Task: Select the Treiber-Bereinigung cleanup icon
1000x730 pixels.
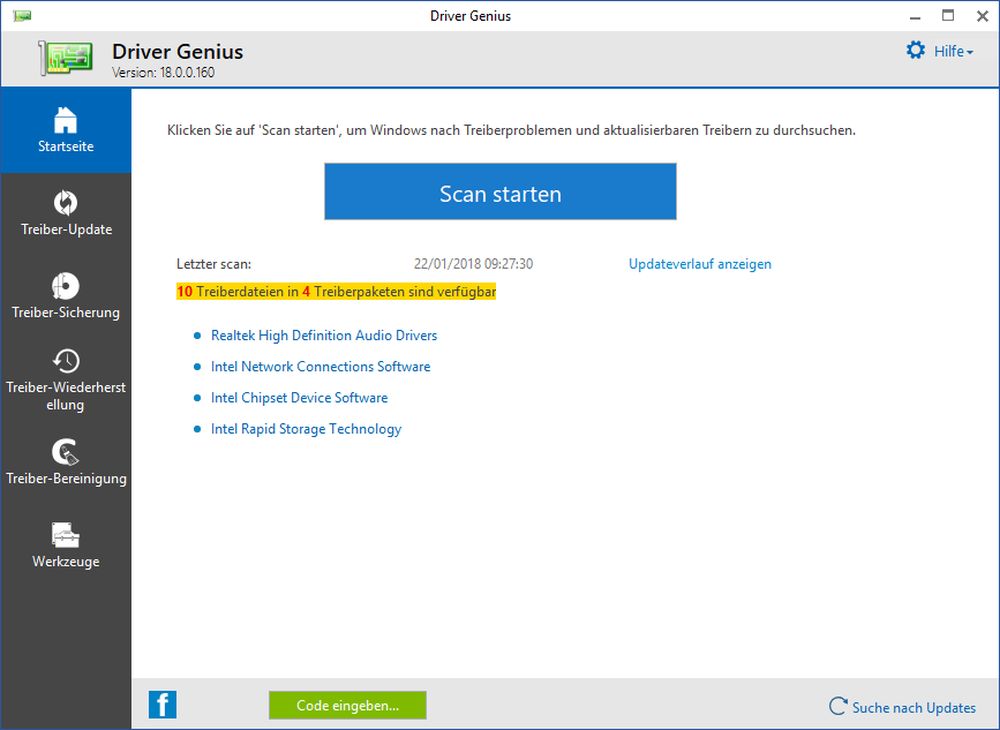Action: coord(65,452)
